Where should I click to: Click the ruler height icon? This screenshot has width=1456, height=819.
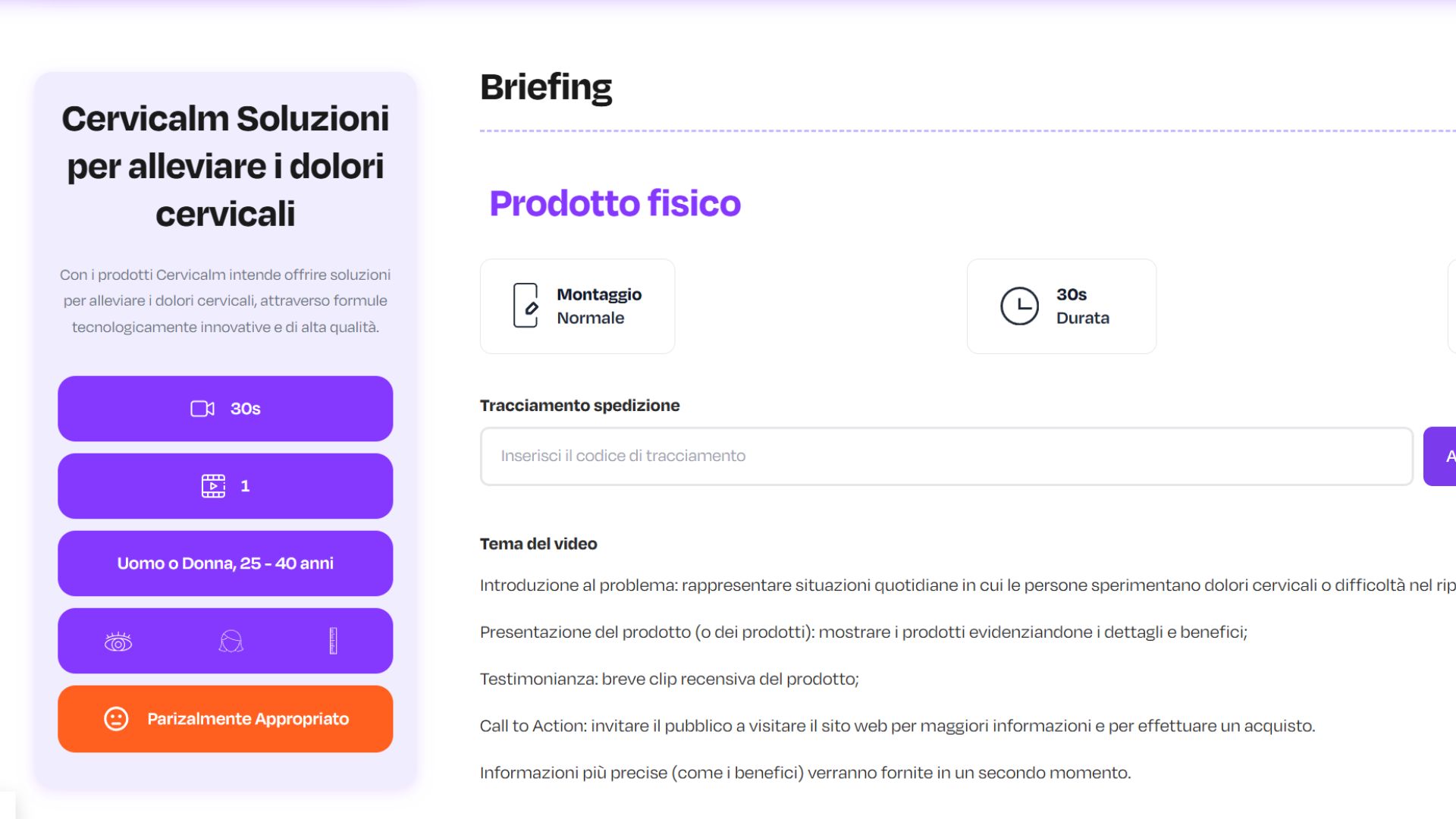(333, 642)
